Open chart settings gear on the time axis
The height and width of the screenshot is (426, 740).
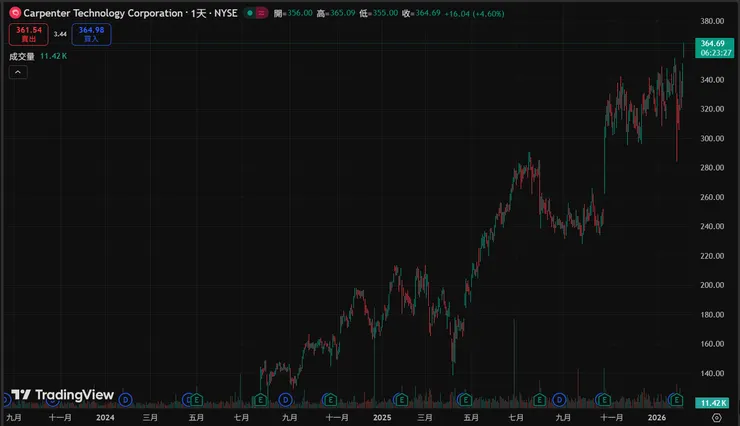(716, 418)
